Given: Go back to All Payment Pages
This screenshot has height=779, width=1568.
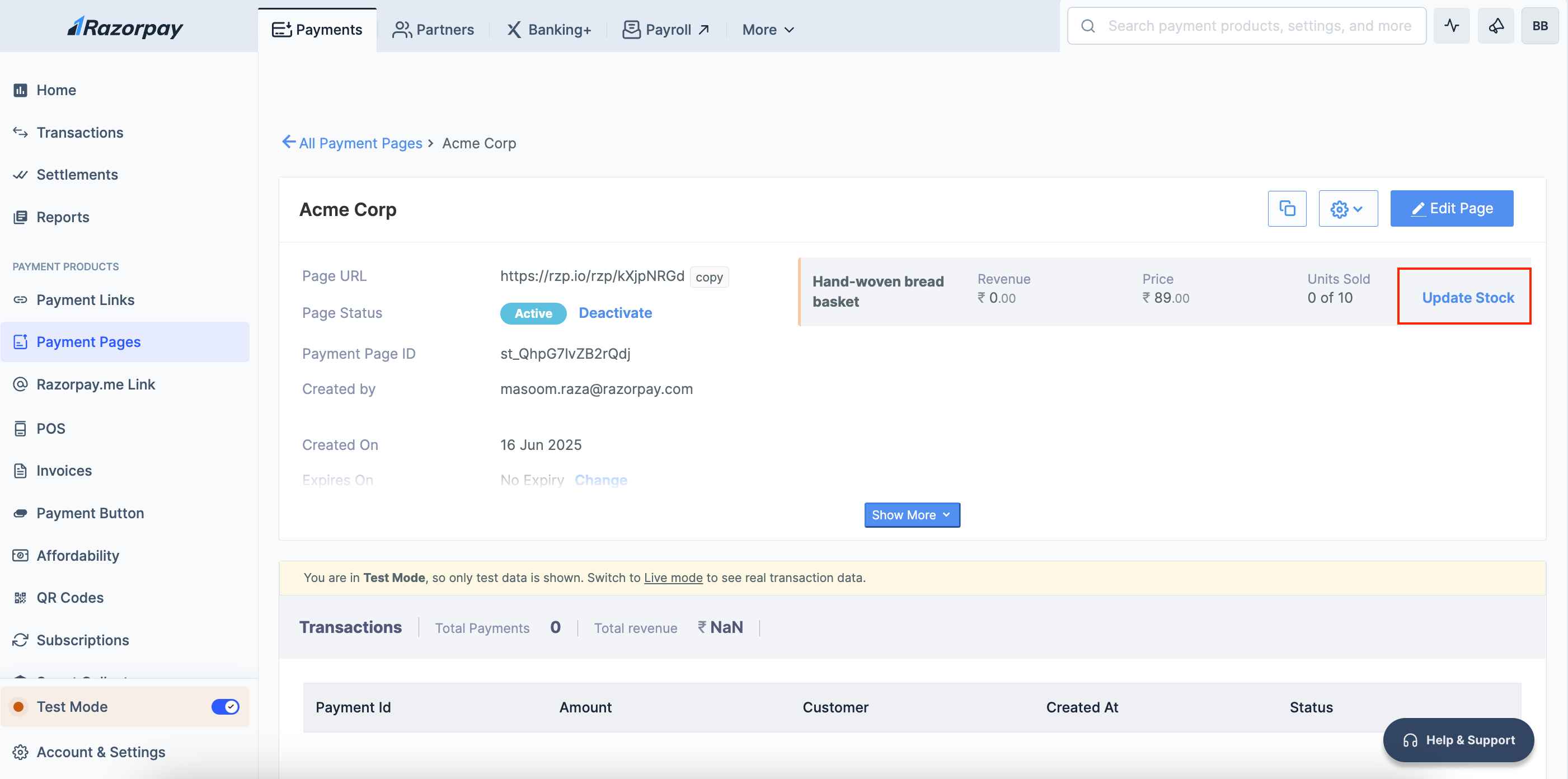Looking at the screenshot, I should click(360, 143).
